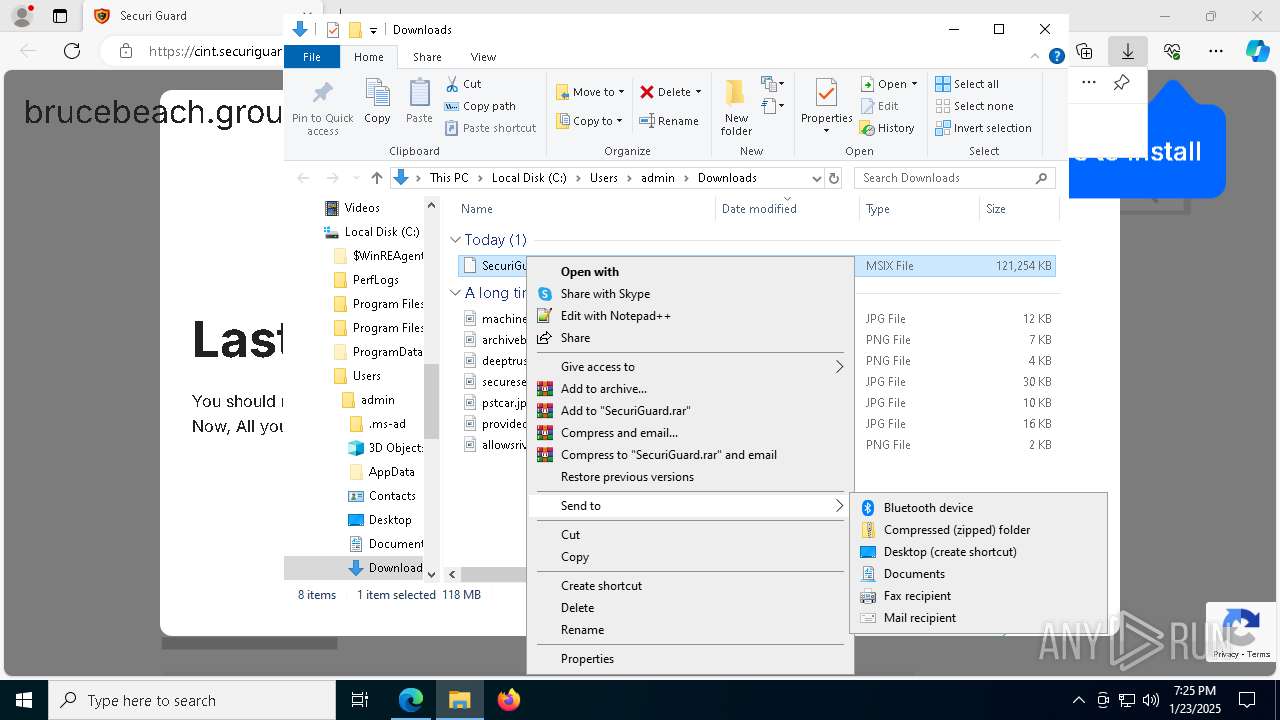
Task: Open the File tab
Action: 312,57
